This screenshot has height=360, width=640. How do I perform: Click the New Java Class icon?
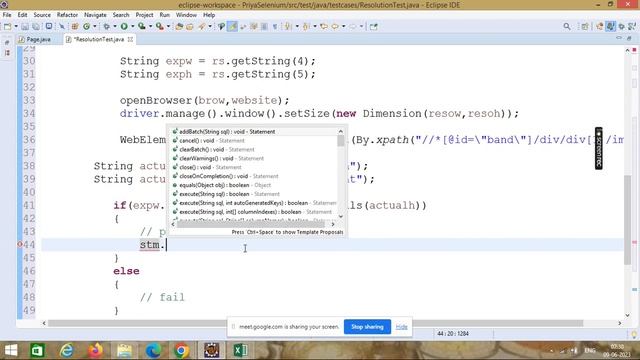coord(86,27)
